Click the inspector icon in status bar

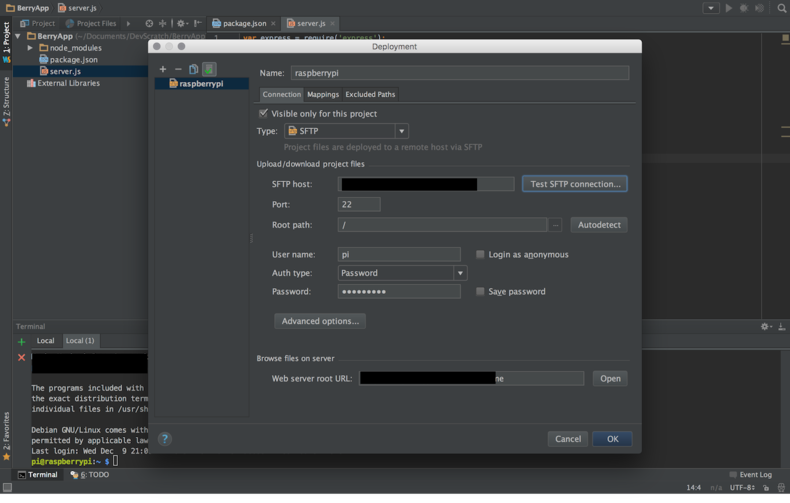coord(781,488)
